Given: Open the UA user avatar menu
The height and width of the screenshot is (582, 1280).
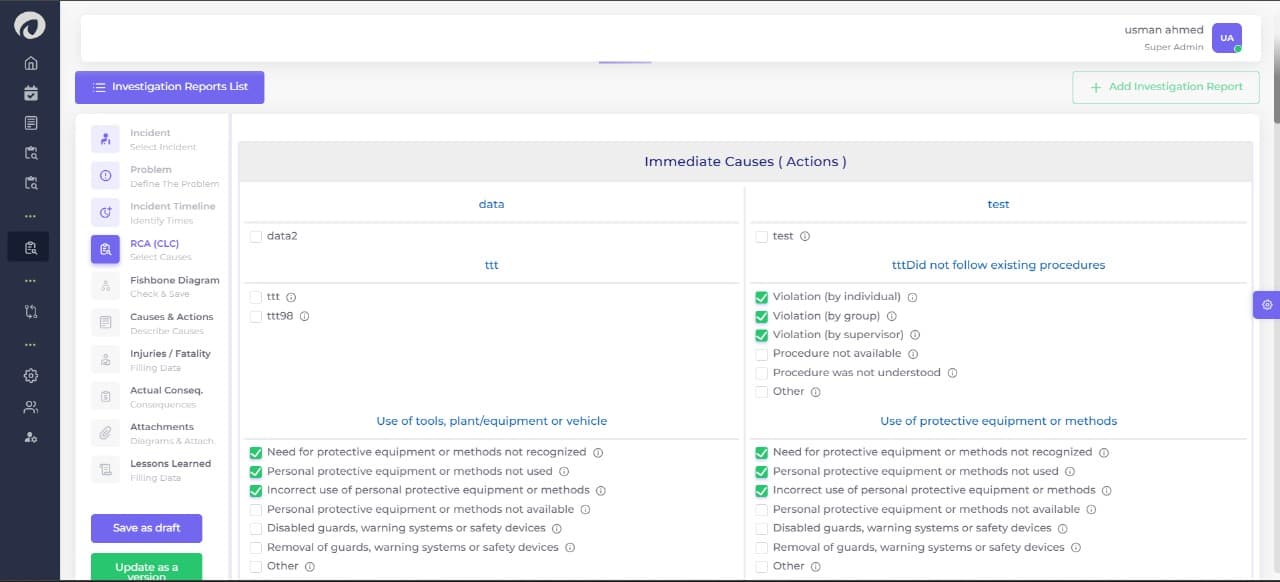Looking at the screenshot, I should 1227,37.
